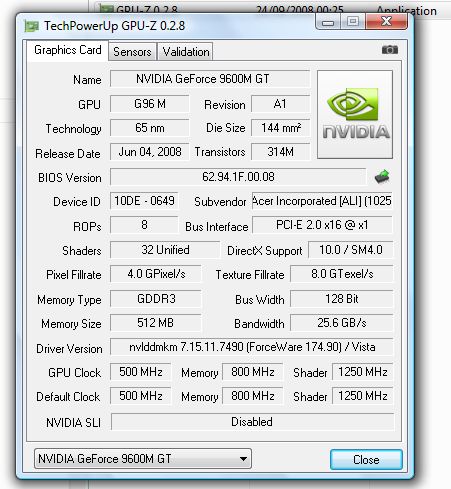Click the Technology value 65 nm
451x489 pixels.
[150, 128]
